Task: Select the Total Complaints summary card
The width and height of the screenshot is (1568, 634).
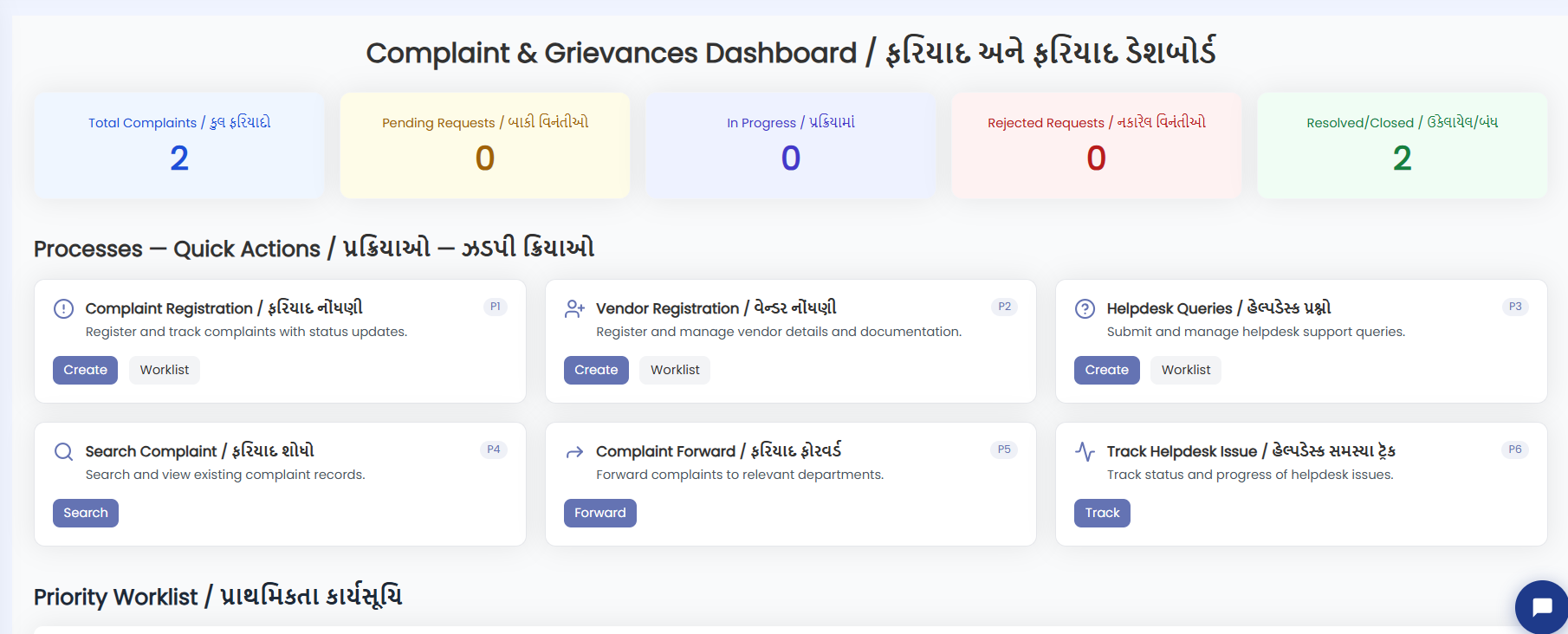Action: pyautogui.click(x=179, y=146)
